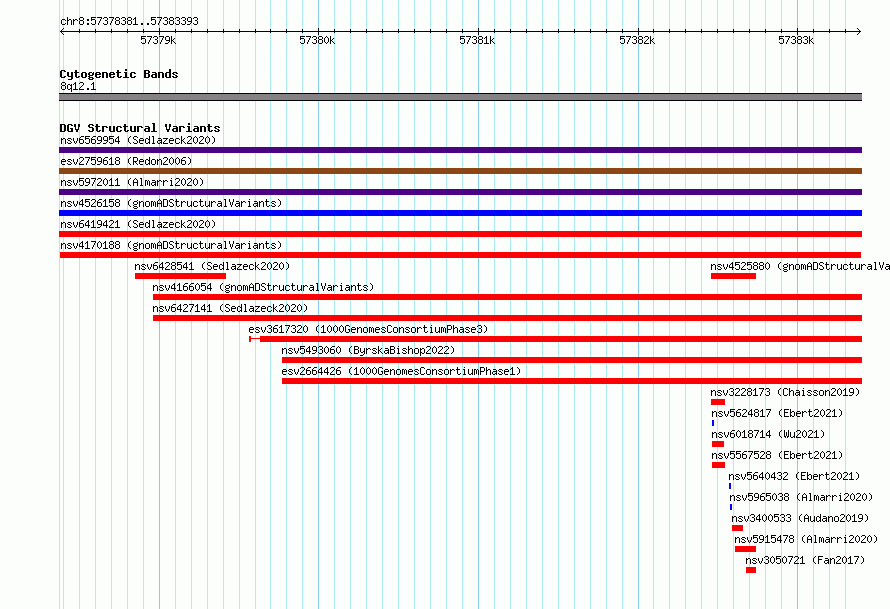The width and height of the screenshot is (890, 609).
Task: Click the red bar of nsv4170188
Action: (x=460, y=255)
